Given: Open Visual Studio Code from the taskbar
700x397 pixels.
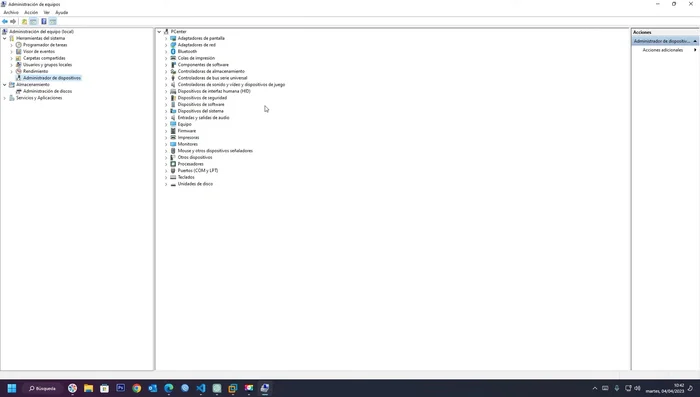Looking at the screenshot, I should [x=201, y=388].
